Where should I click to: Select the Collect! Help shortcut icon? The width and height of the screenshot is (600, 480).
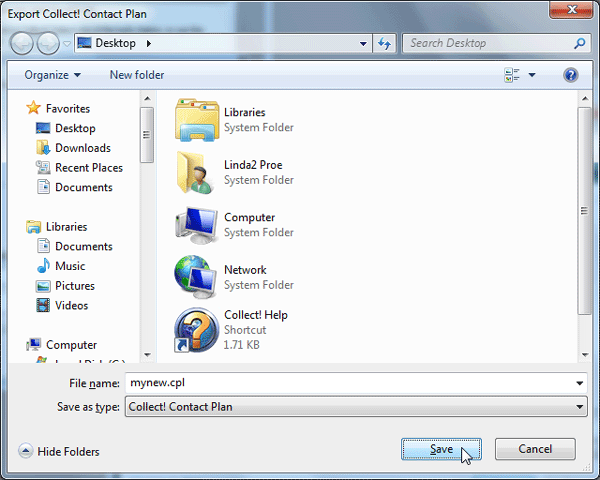coord(196,330)
